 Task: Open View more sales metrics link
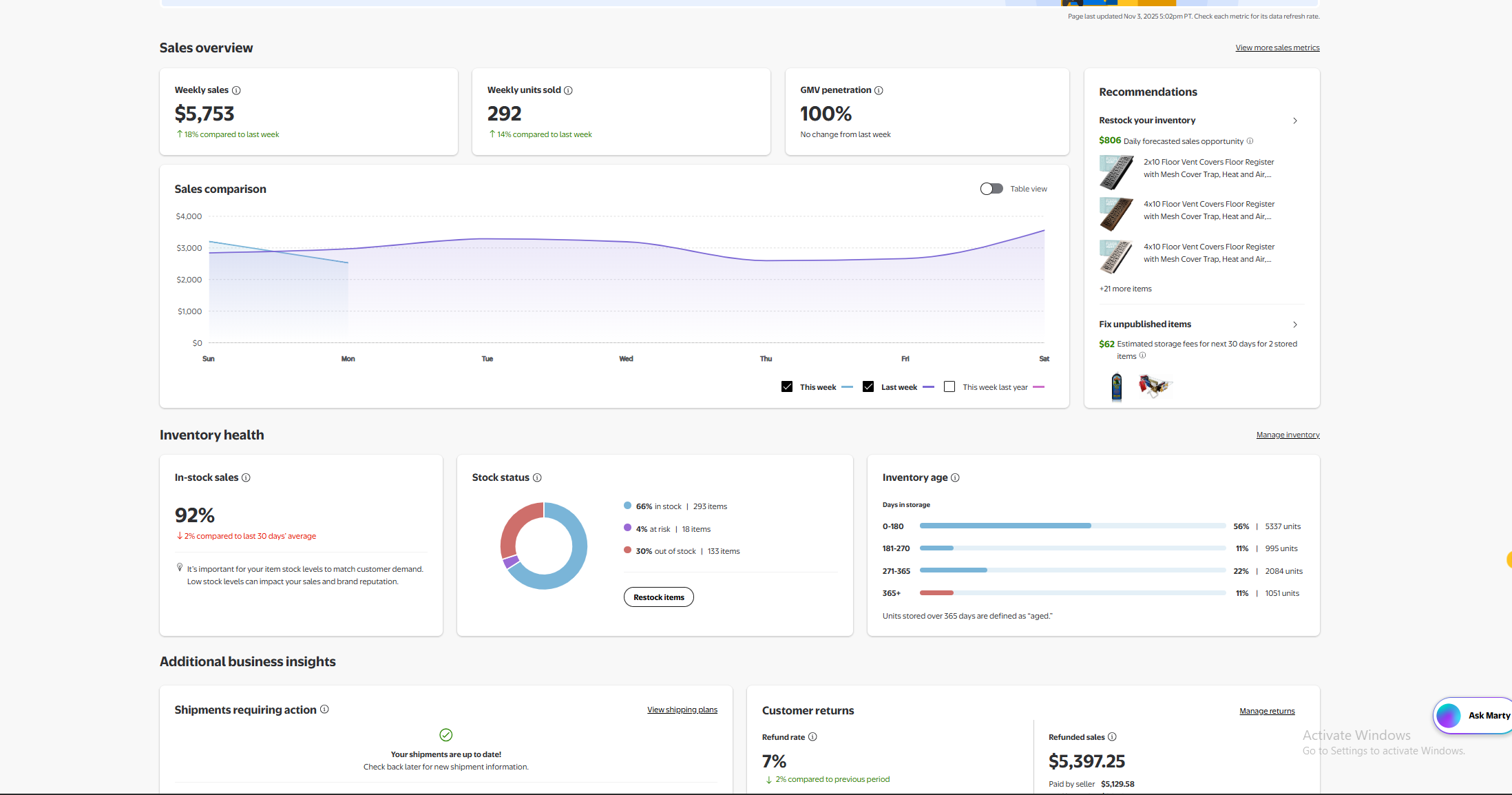[x=1277, y=48]
